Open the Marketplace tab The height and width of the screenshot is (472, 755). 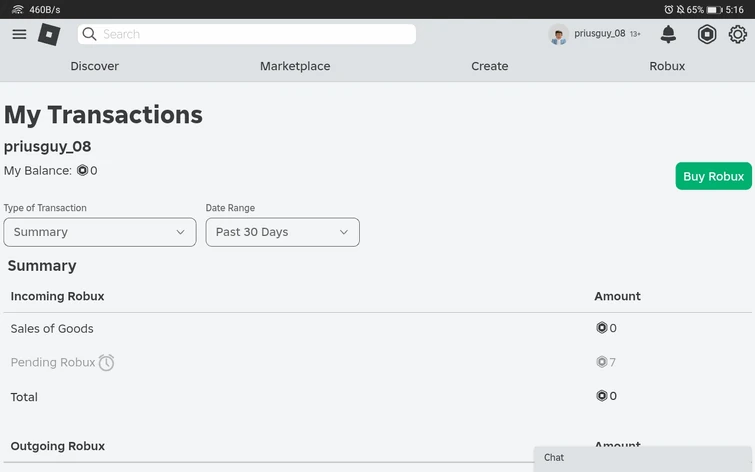[x=295, y=66]
